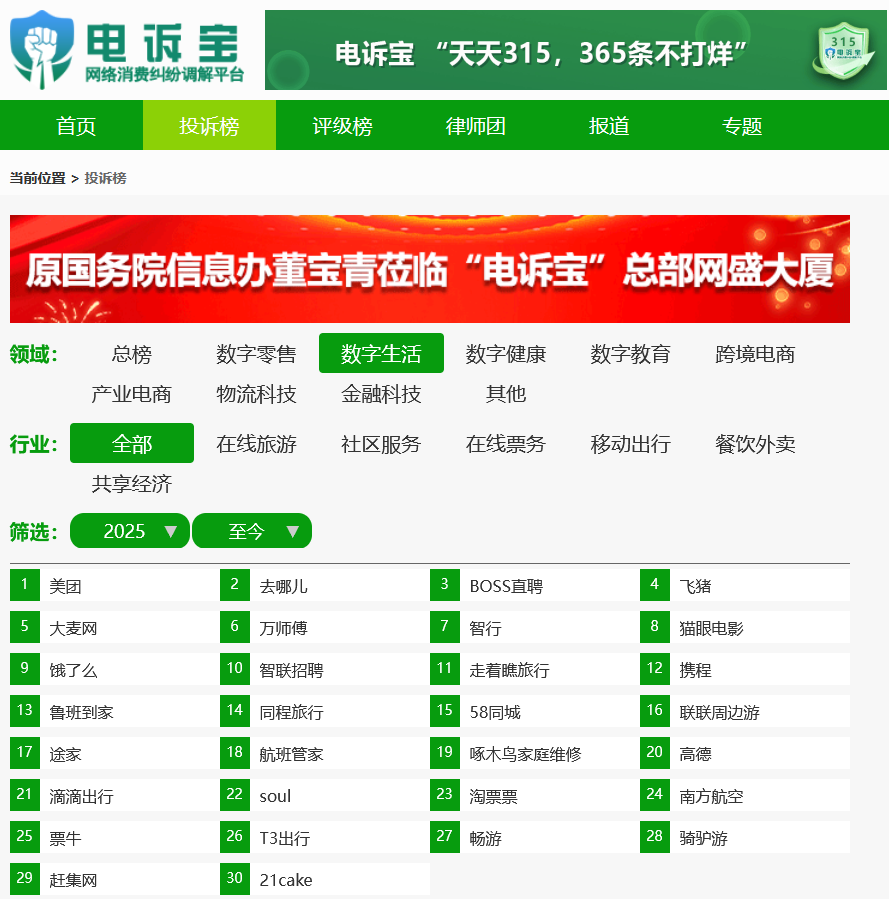Viewport: 889px width, 899px height.
Task: Select 数字教育 domain filter
Action: pyautogui.click(x=630, y=354)
